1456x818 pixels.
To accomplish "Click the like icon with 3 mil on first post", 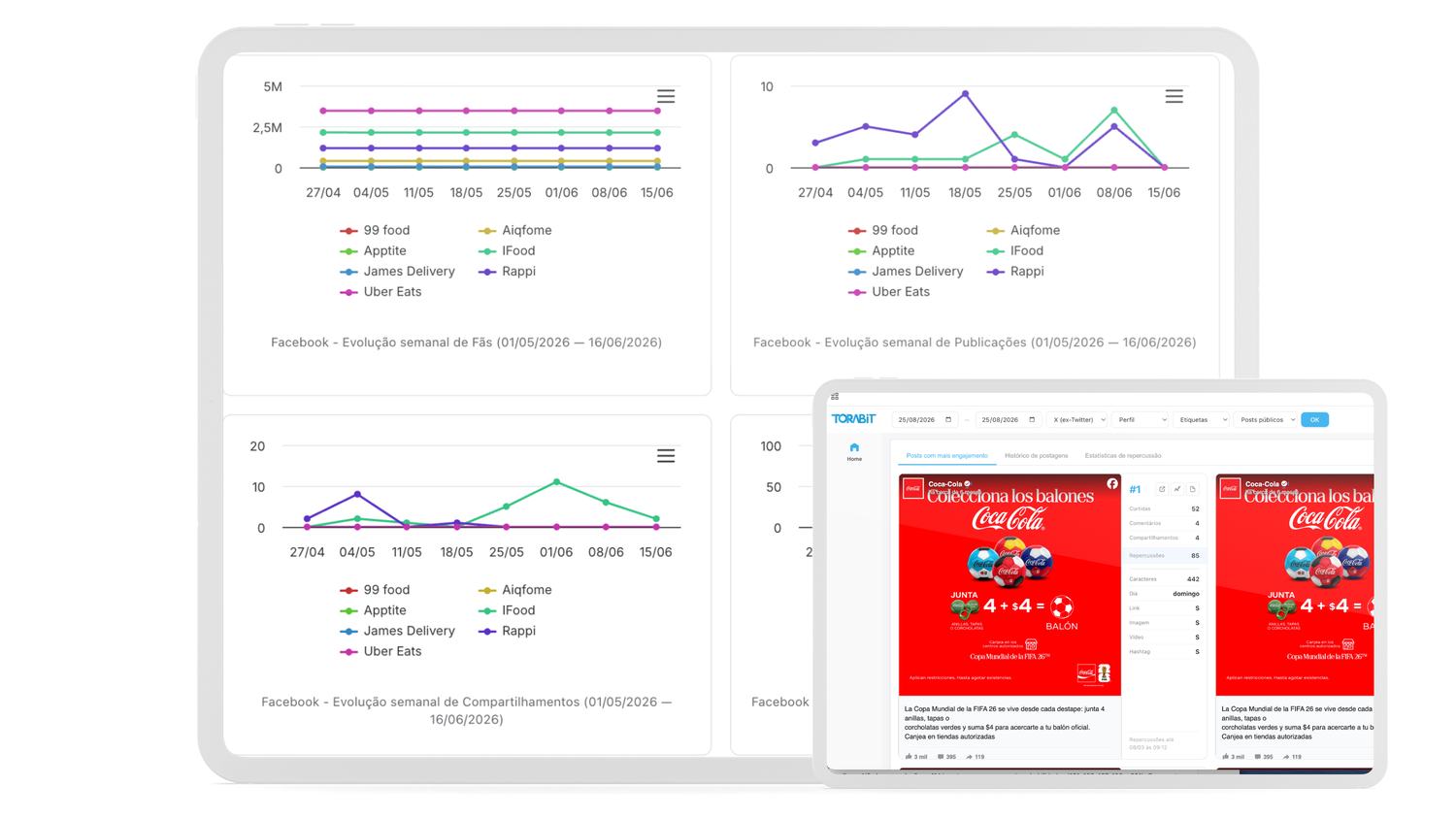I will click(909, 757).
